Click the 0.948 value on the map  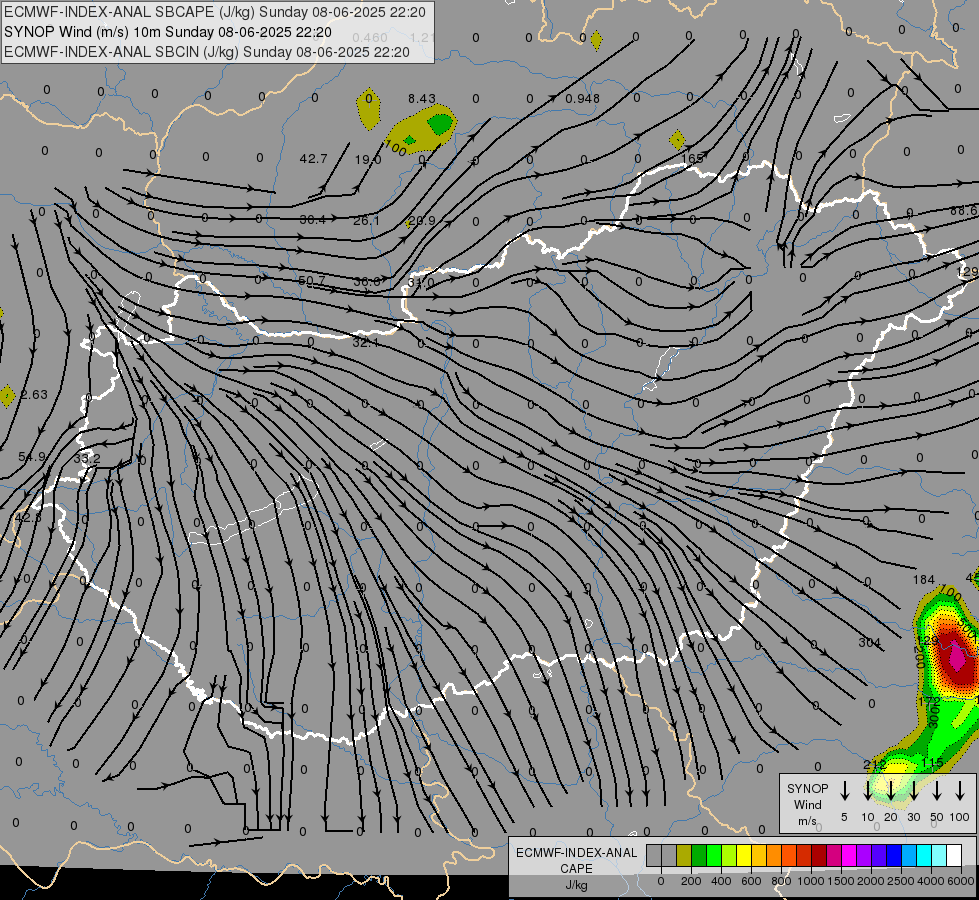point(583,99)
